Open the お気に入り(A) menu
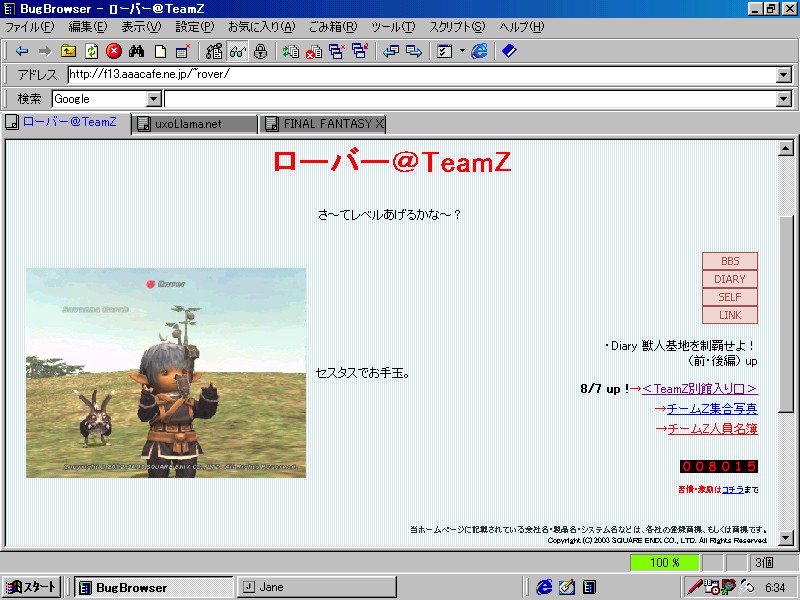The height and width of the screenshot is (600, 800). (x=262, y=27)
